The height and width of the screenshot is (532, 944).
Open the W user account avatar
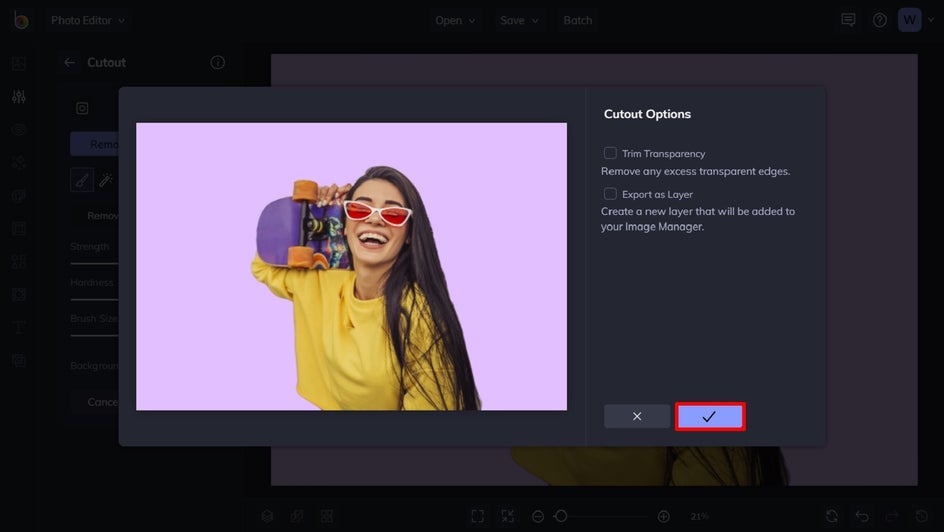[909, 20]
